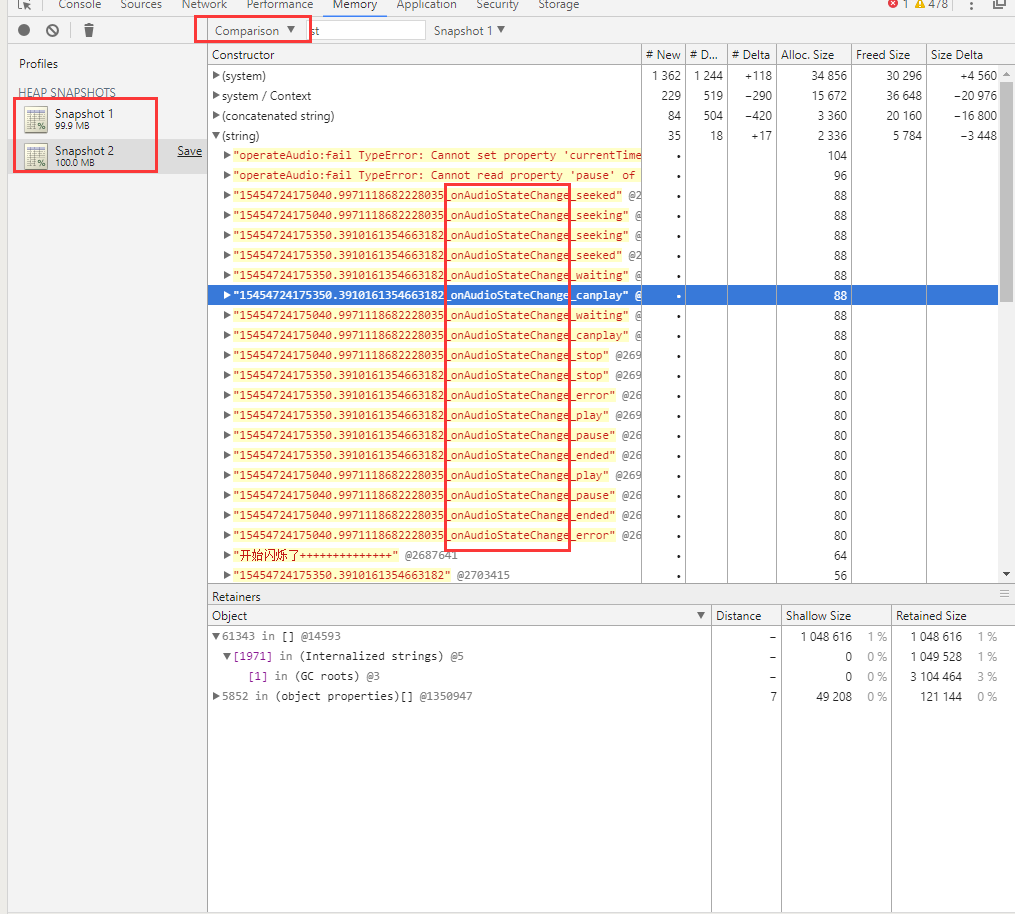Click the Retainers panel menu icon
The image size is (1015, 914).
point(1004,594)
